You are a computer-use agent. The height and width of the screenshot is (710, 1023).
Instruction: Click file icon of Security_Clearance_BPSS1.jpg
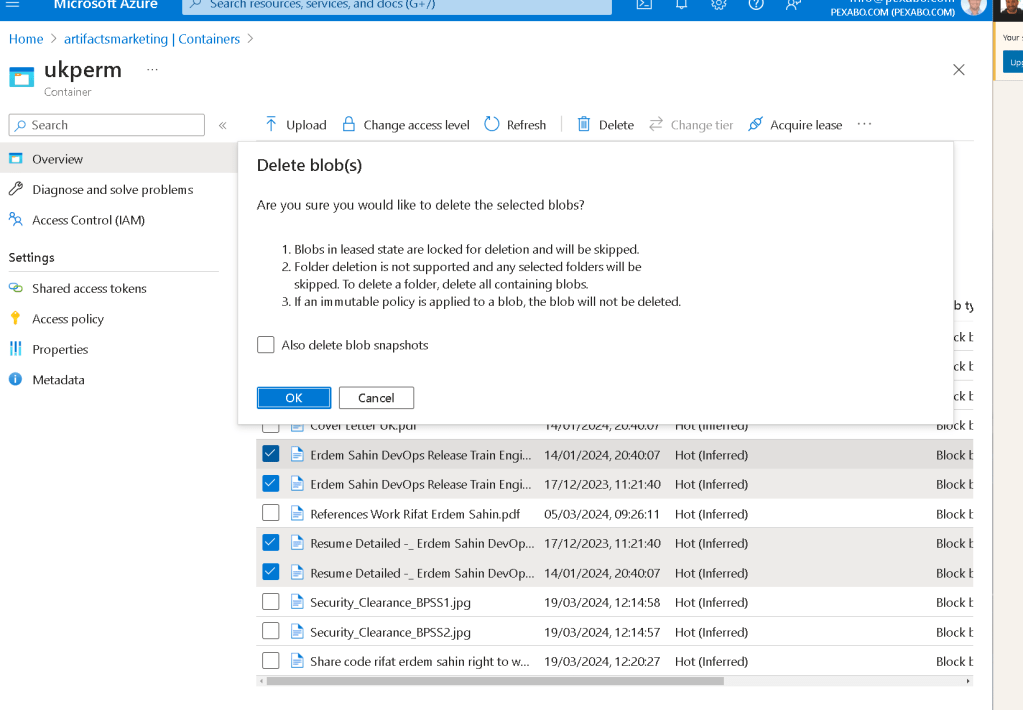click(297, 602)
